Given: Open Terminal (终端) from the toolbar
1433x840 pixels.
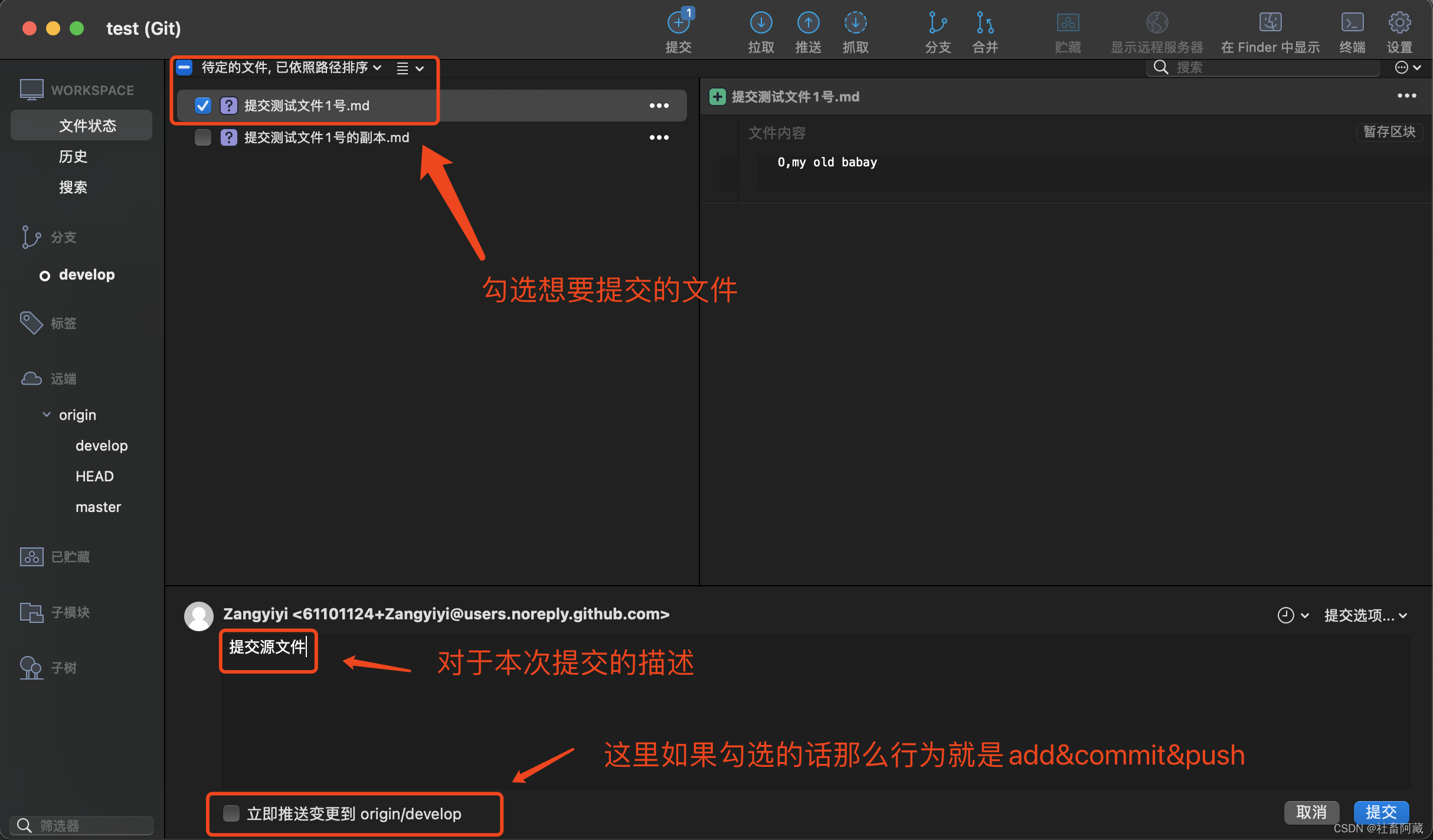Looking at the screenshot, I should click(x=1352, y=24).
